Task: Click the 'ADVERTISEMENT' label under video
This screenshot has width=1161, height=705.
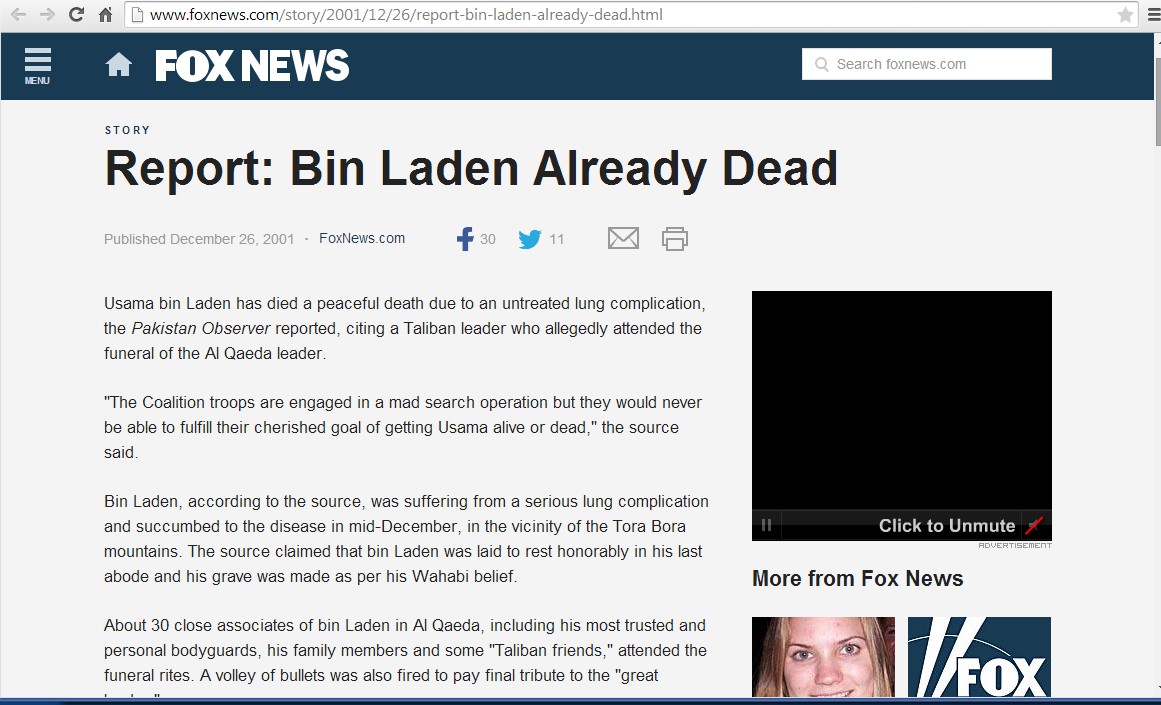Action: point(1015,545)
